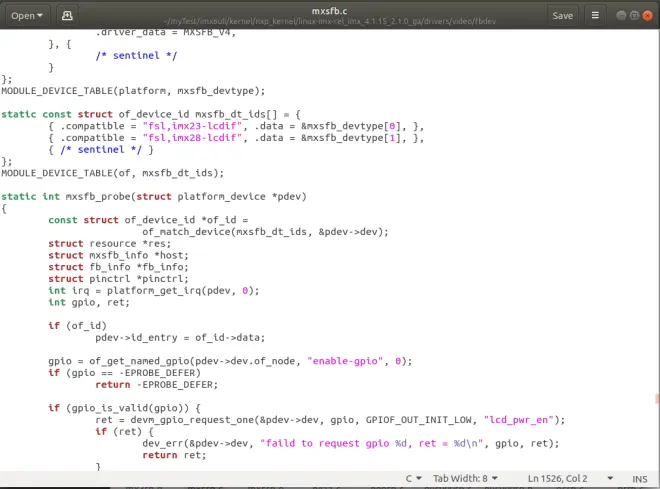Click on "return -EPROBE_DEFER;" line
The width and height of the screenshot is (660, 489).
pos(157,385)
